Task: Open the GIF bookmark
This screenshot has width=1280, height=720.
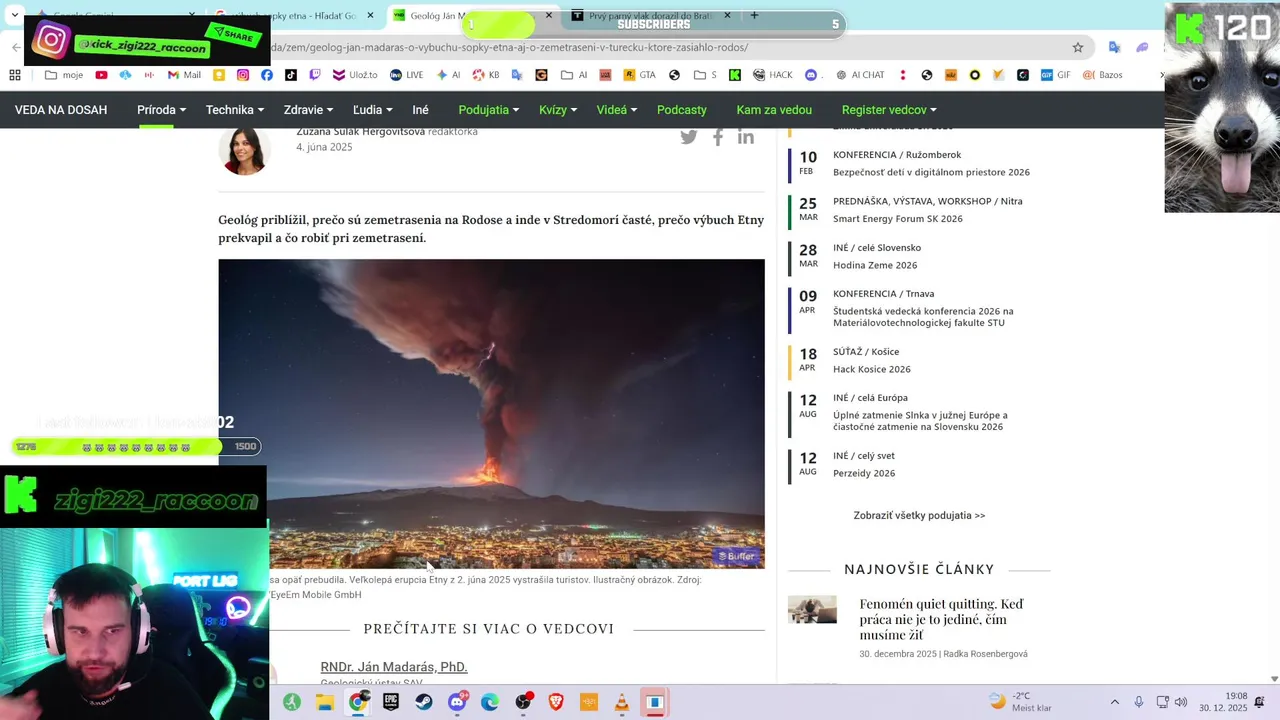Action: coord(1055,75)
